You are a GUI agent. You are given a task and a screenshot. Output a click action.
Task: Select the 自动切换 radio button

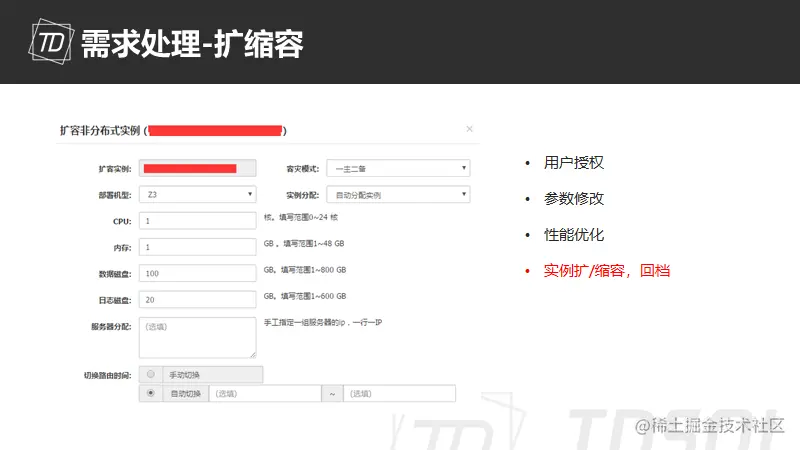tap(151, 393)
